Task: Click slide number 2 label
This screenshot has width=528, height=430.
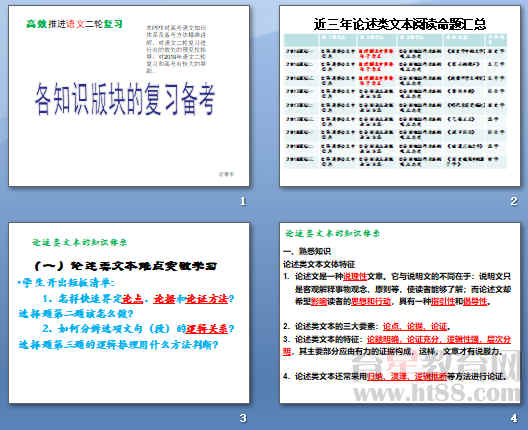Action: pos(514,201)
